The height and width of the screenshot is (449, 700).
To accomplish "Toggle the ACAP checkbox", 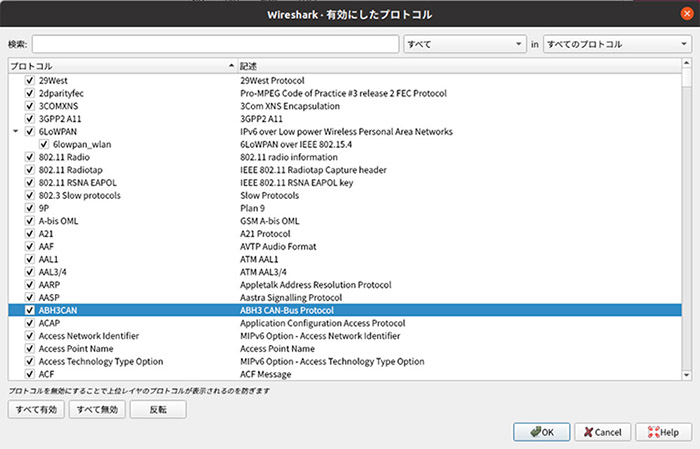I will point(29,323).
